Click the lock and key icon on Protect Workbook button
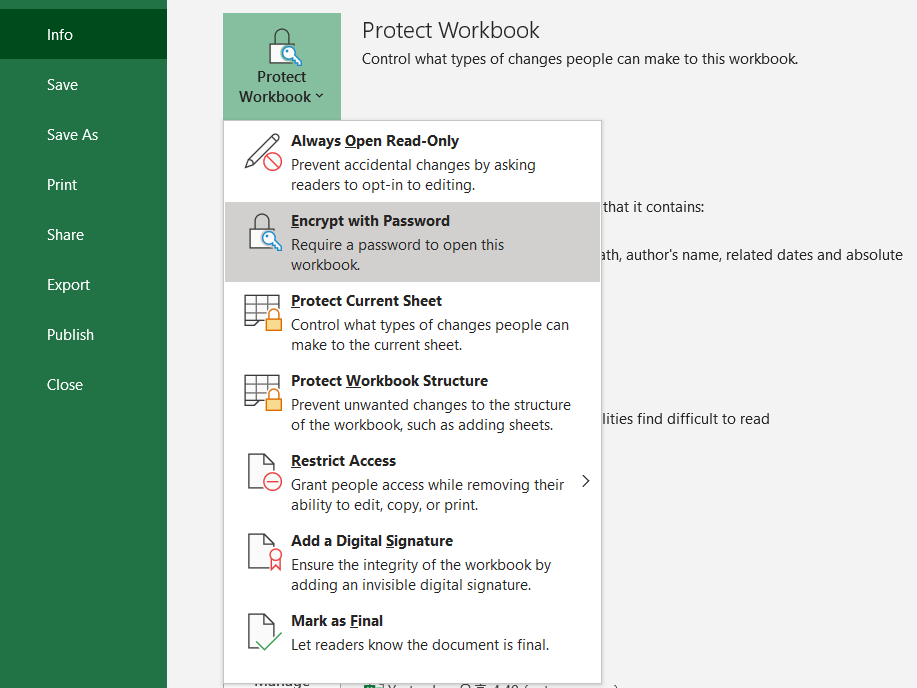The image size is (917, 688). pos(284,47)
